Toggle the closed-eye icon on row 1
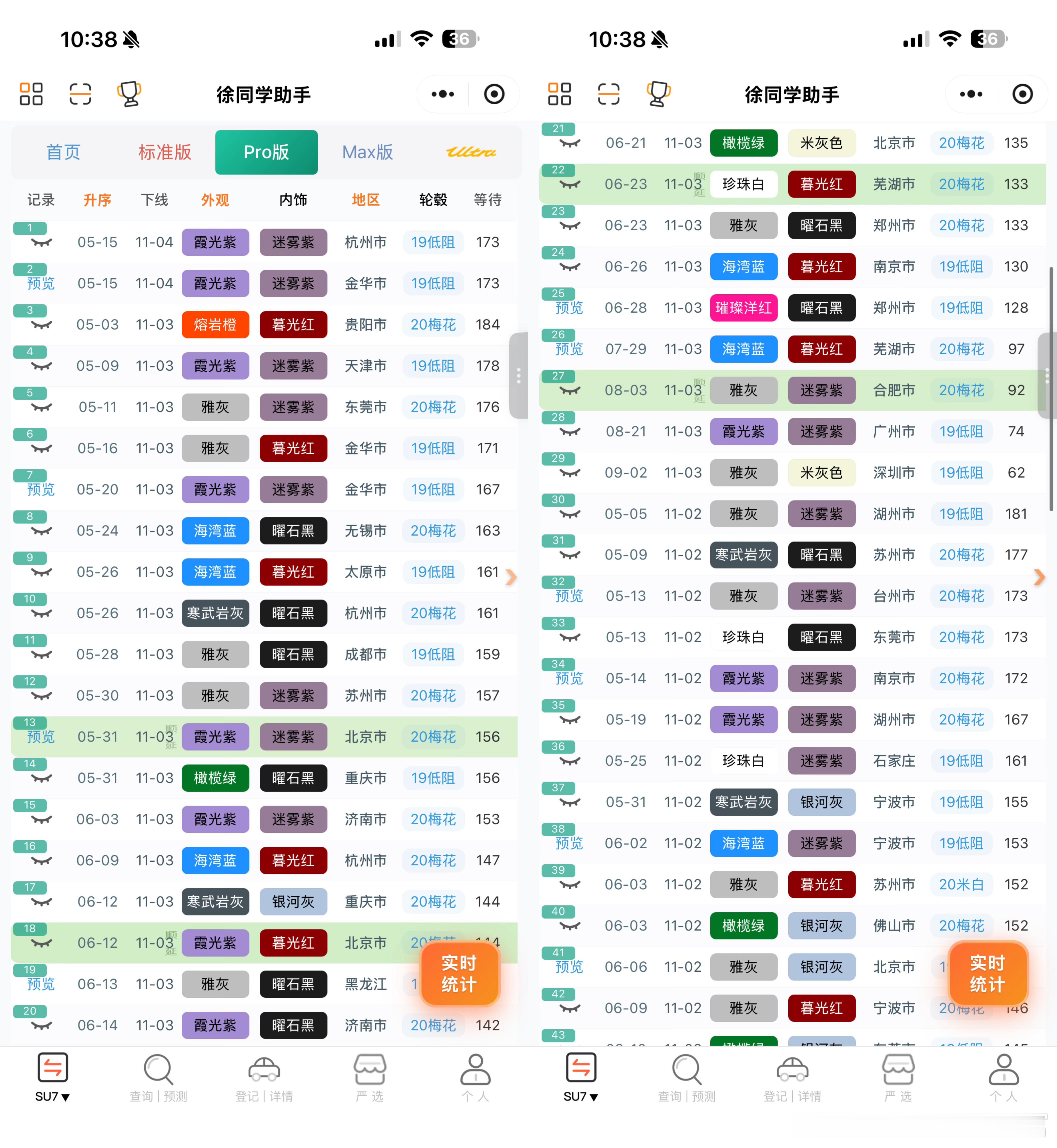 coord(41,243)
